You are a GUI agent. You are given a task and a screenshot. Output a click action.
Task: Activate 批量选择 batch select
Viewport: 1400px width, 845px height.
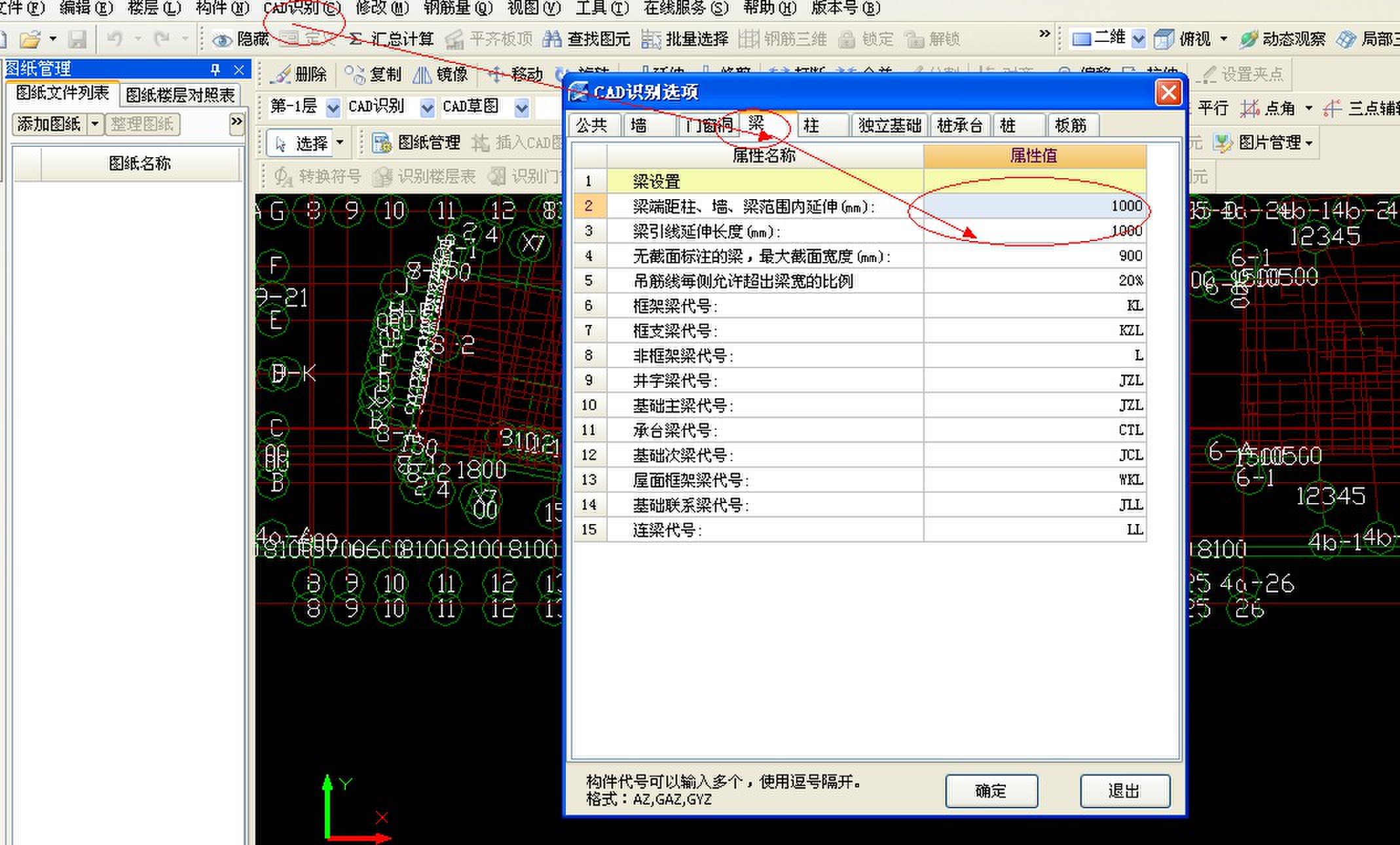(x=685, y=39)
